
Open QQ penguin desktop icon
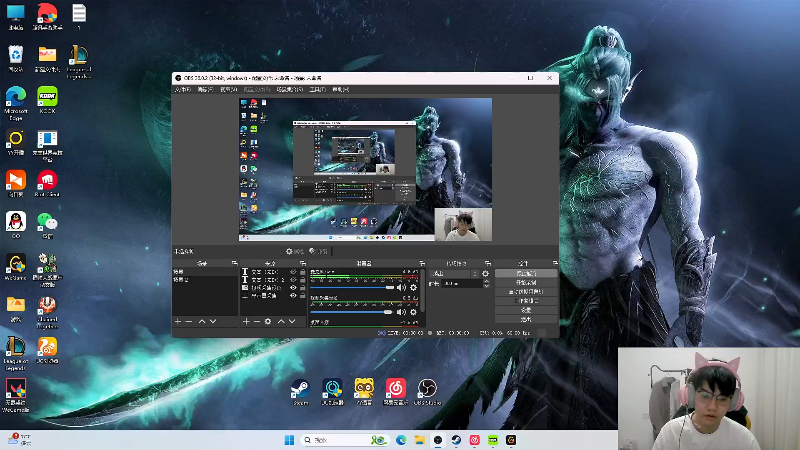[16, 225]
